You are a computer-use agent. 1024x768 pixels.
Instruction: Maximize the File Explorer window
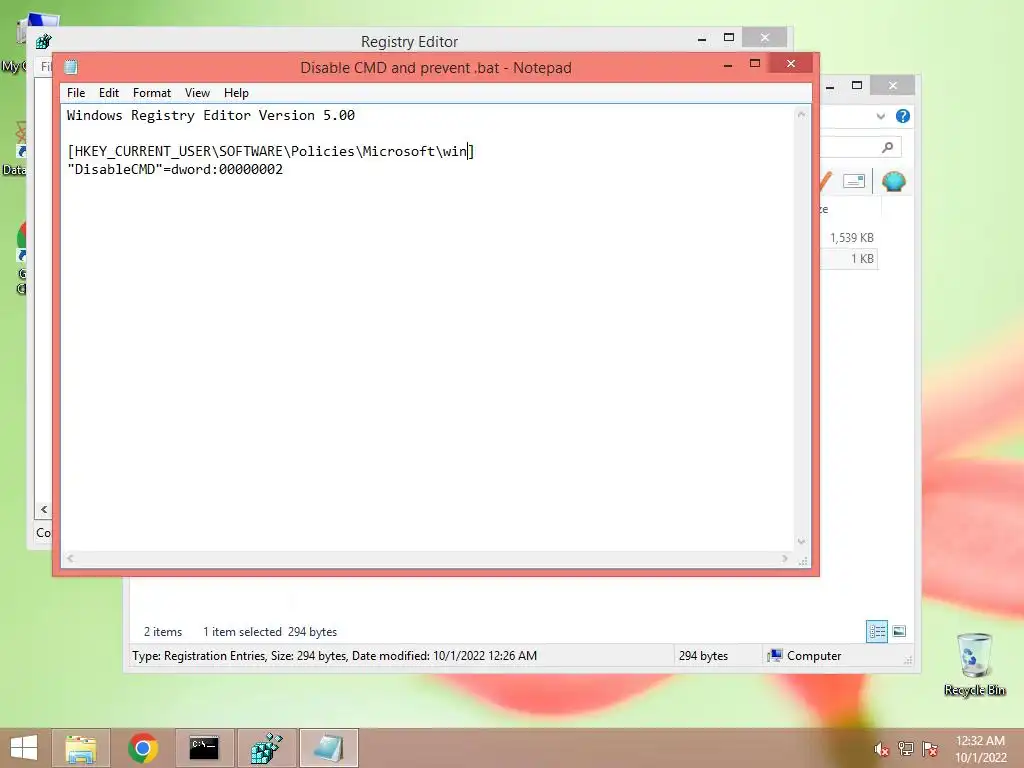tap(857, 86)
